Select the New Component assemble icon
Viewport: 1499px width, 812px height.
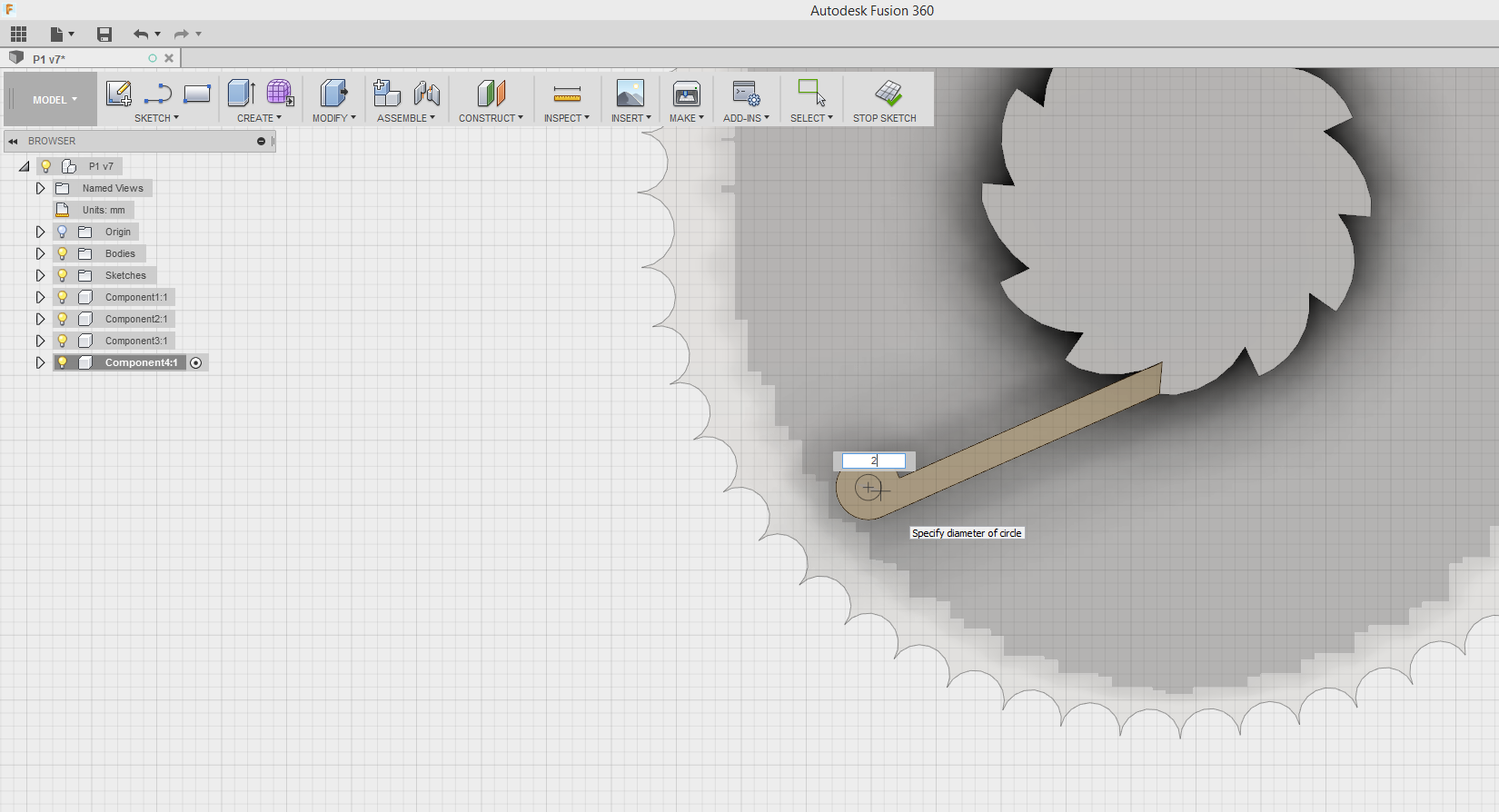pos(387,94)
